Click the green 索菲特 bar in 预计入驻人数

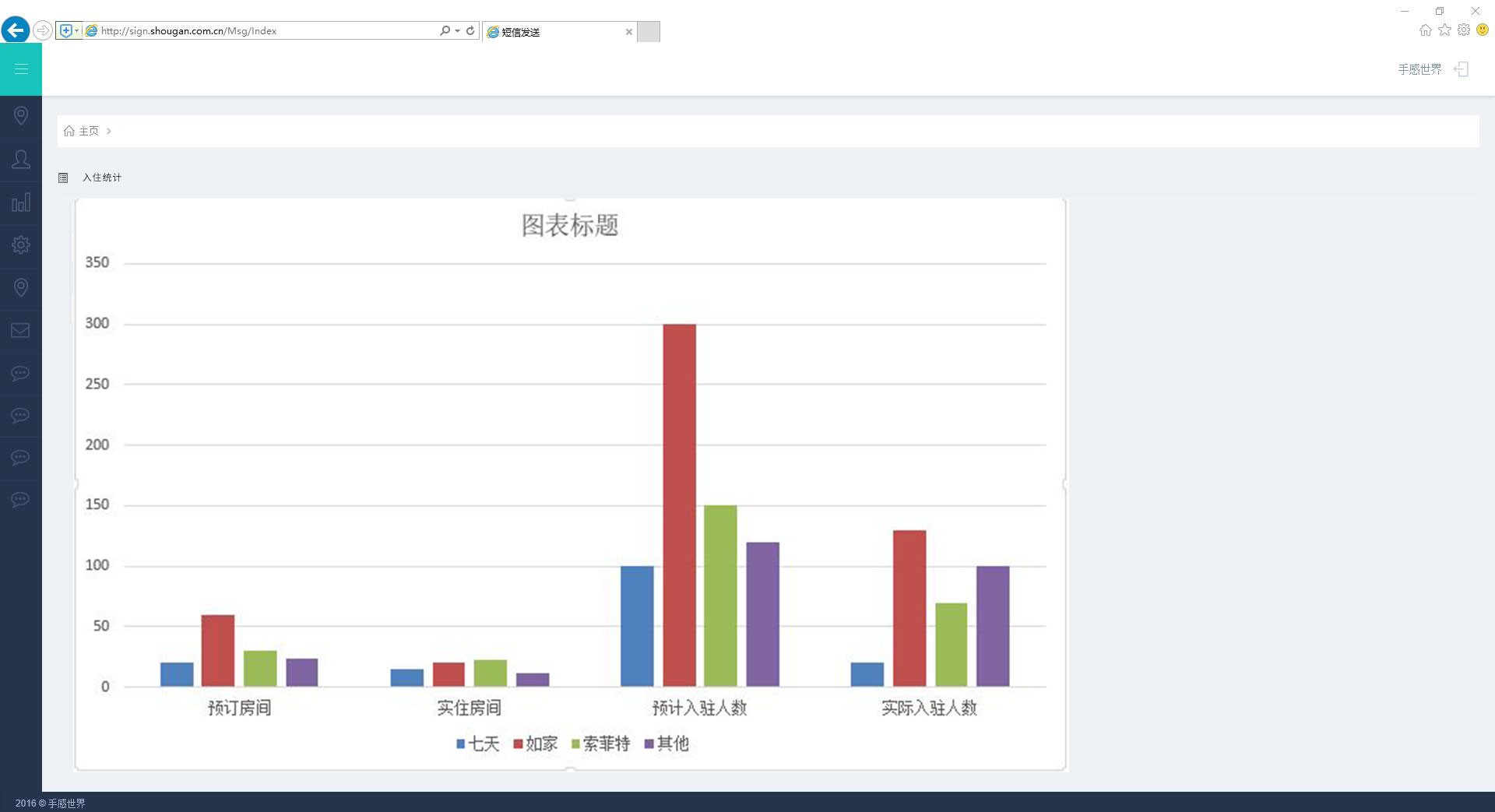(720, 596)
